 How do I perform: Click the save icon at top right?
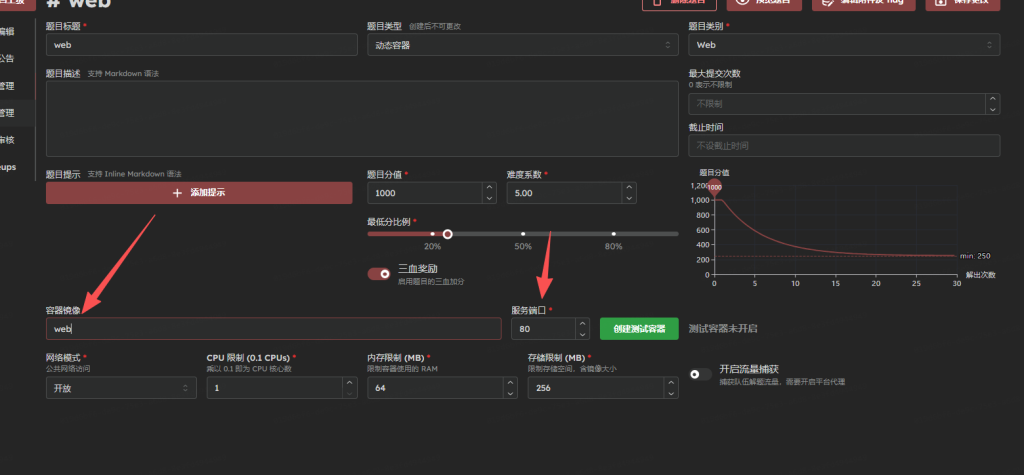click(x=940, y=2)
